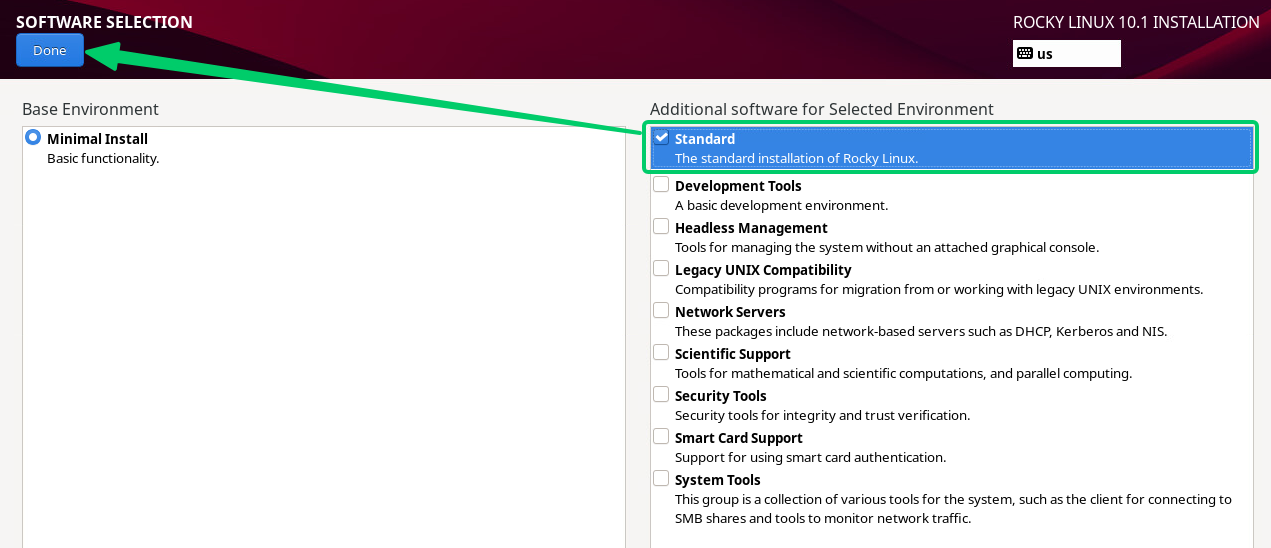Click the 'Basic functionality.' description text
The image size is (1271, 548).
click(103, 158)
